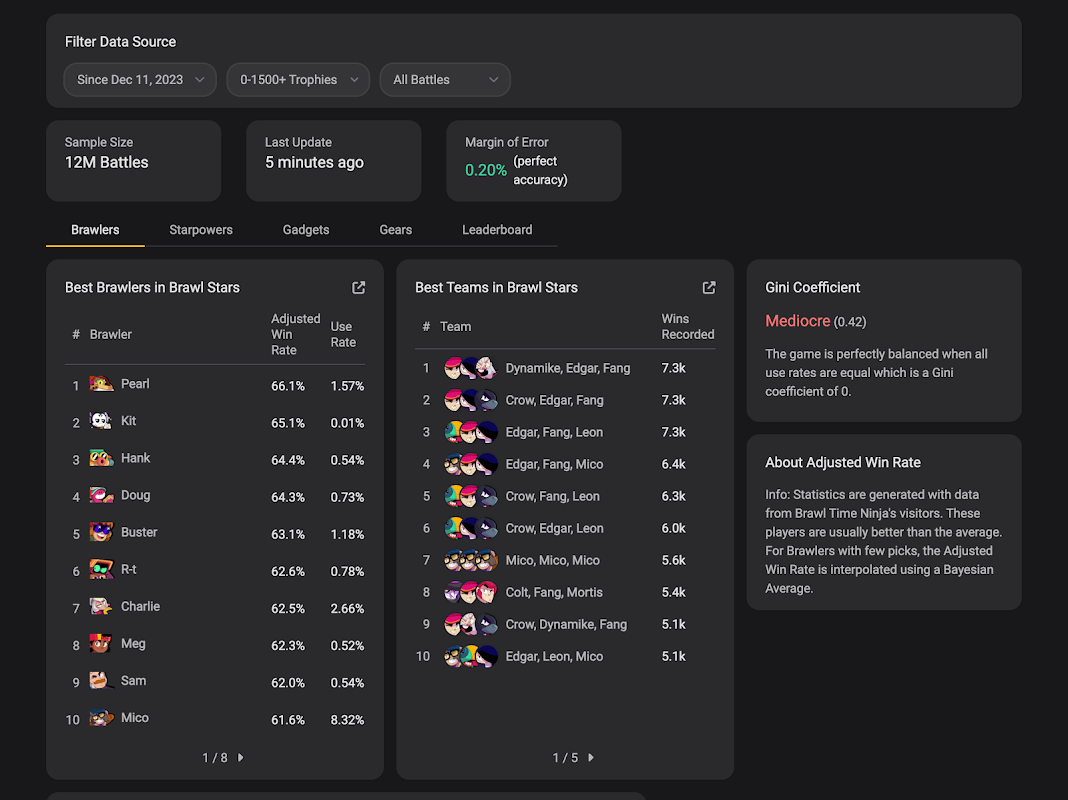The height and width of the screenshot is (800, 1068).
Task: Switch to the Gears tab
Action: point(396,230)
